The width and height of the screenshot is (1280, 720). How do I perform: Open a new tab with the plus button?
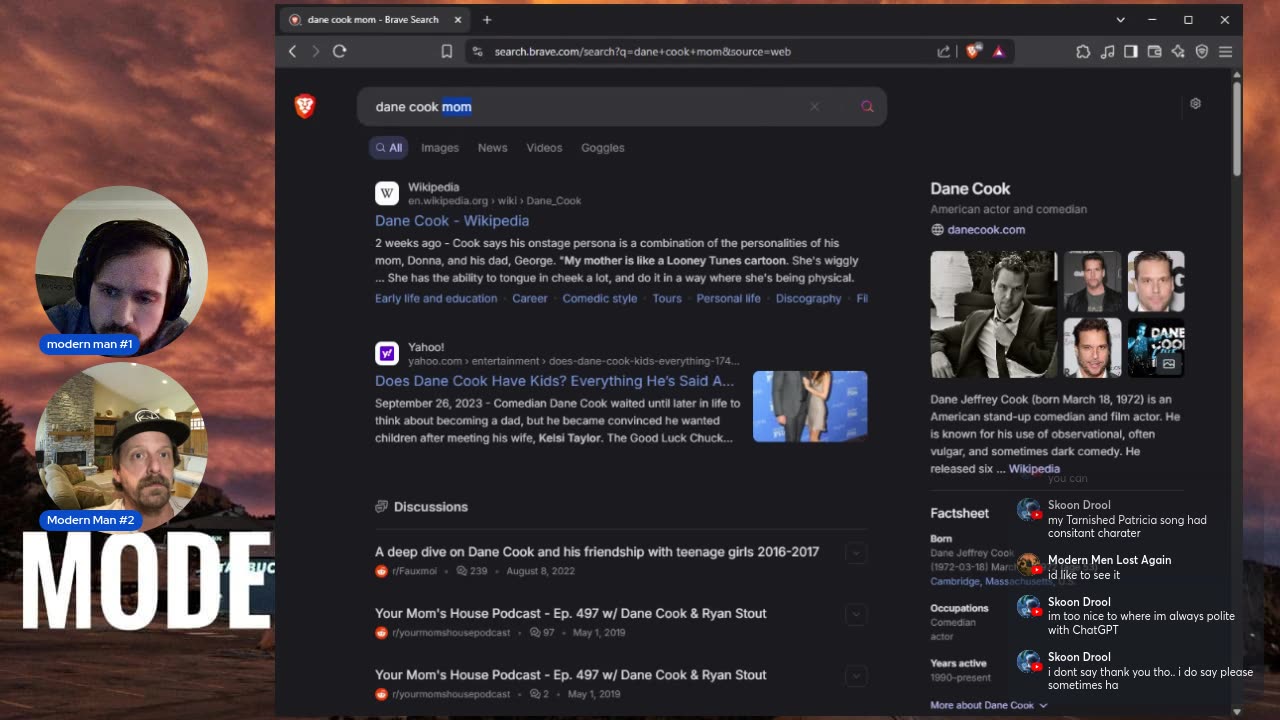point(487,19)
